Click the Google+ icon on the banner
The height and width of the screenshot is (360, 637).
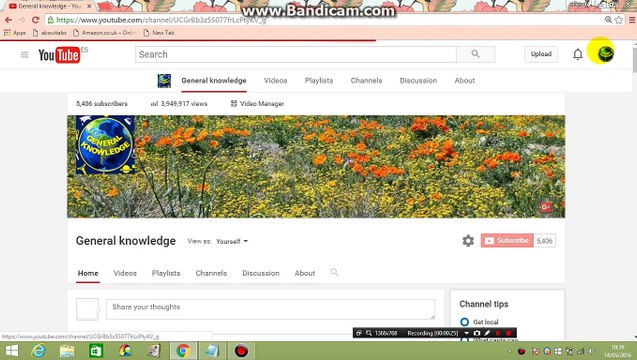pyautogui.click(x=546, y=207)
